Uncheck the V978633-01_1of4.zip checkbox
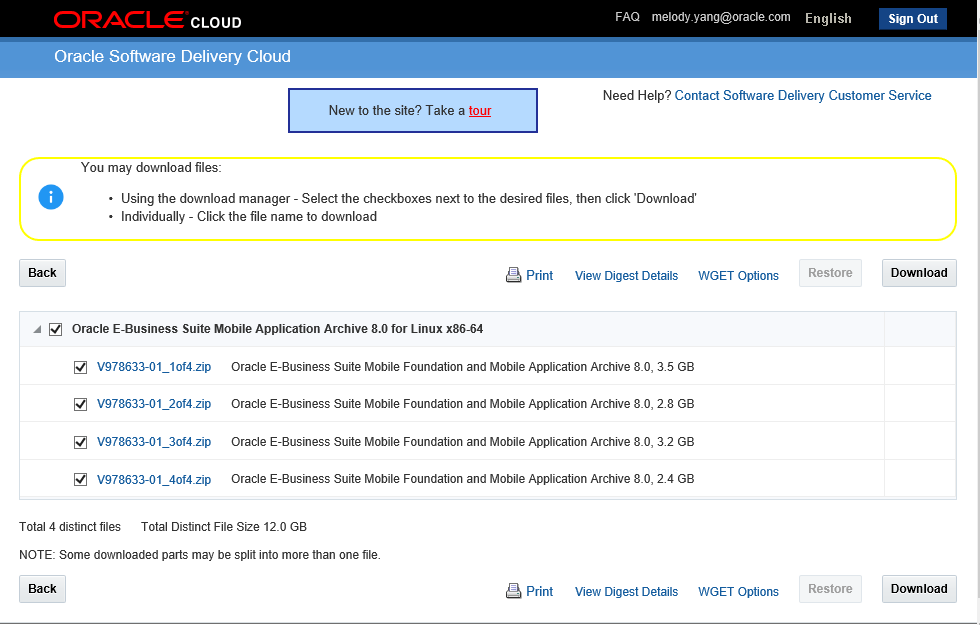This screenshot has height=625, width=980. click(80, 368)
